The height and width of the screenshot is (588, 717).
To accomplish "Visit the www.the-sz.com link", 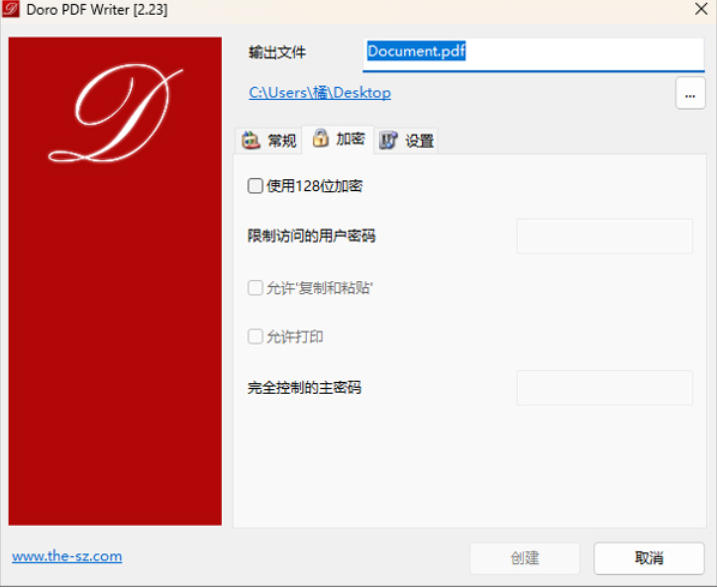I will [67, 556].
